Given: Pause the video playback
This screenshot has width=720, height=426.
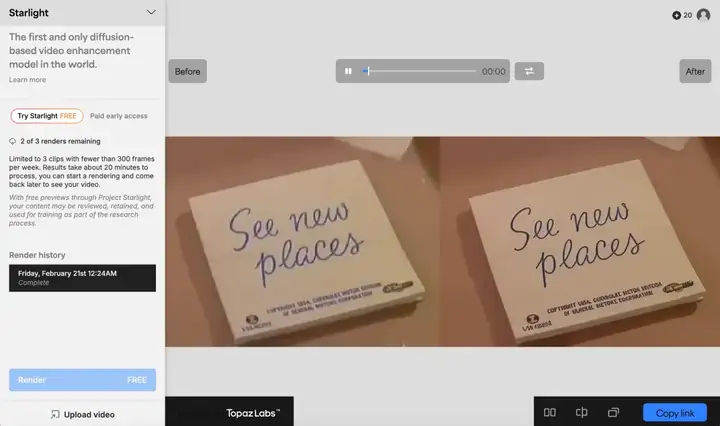Looking at the screenshot, I should click(x=348, y=71).
